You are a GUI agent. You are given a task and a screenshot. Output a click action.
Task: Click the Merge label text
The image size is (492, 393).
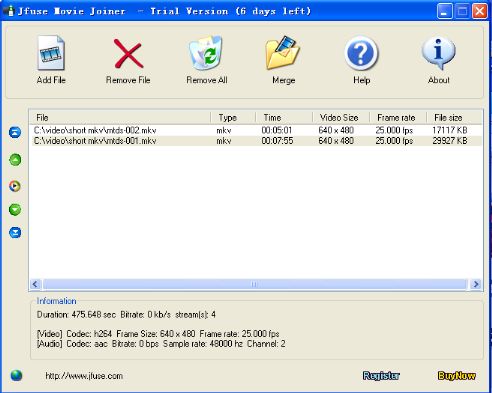point(283,80)
